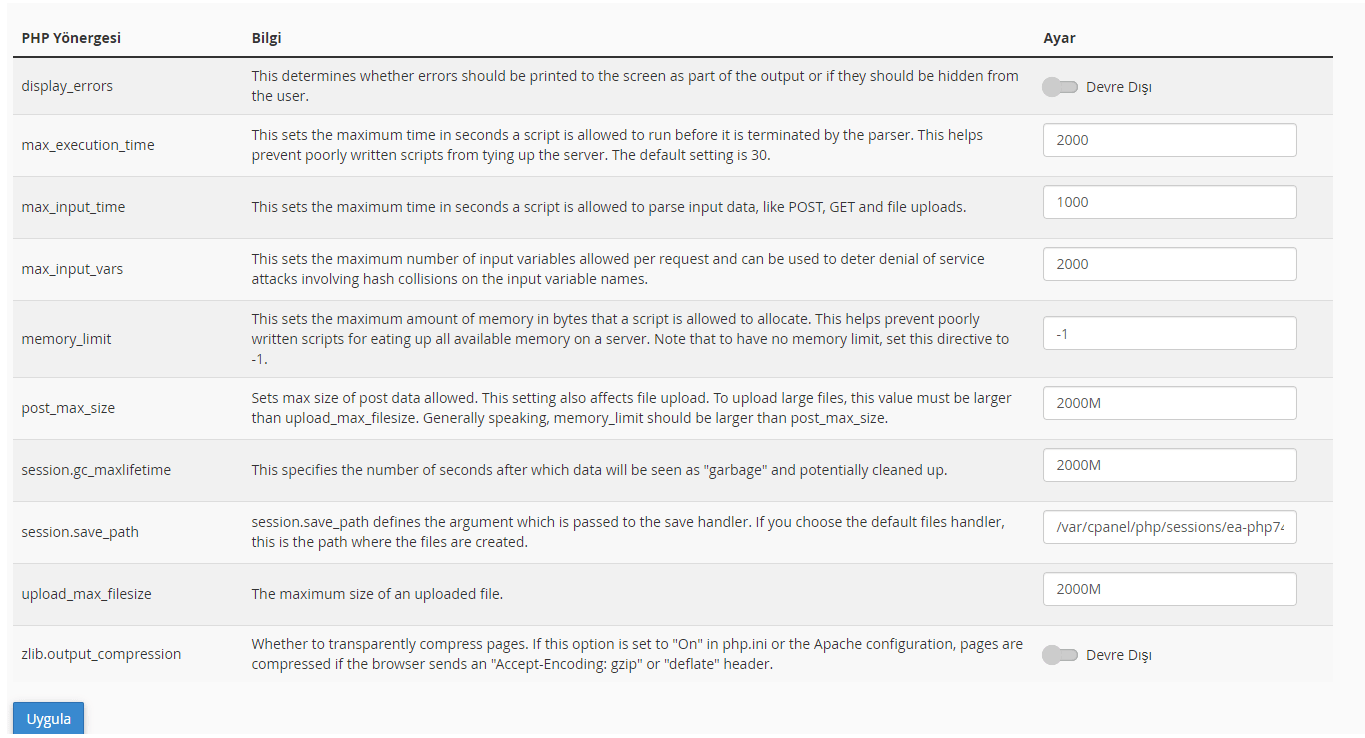Select the max_input_time value field
The height and width of the screenshot is (738, 1365).
1169,202
